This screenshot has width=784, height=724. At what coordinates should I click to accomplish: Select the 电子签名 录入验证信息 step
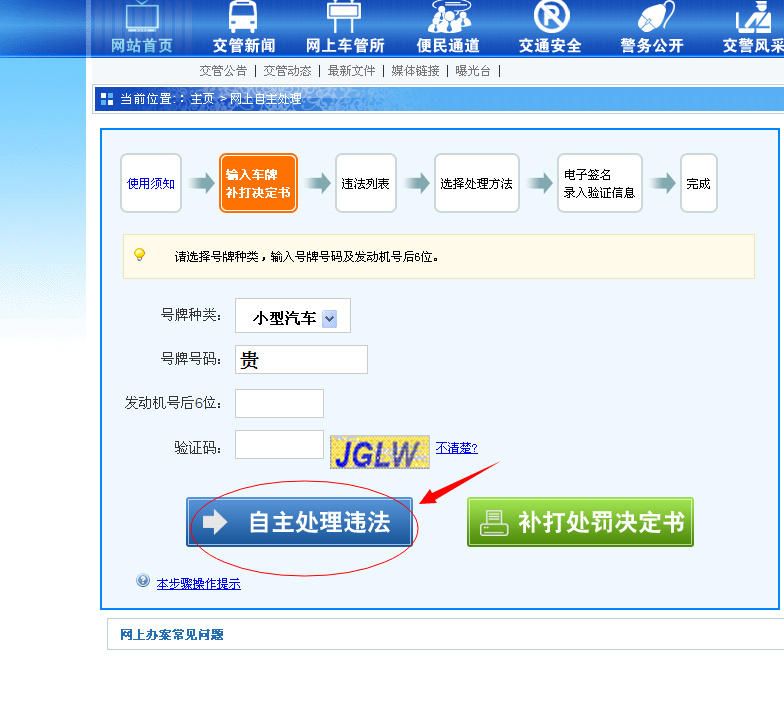point(600,184)
